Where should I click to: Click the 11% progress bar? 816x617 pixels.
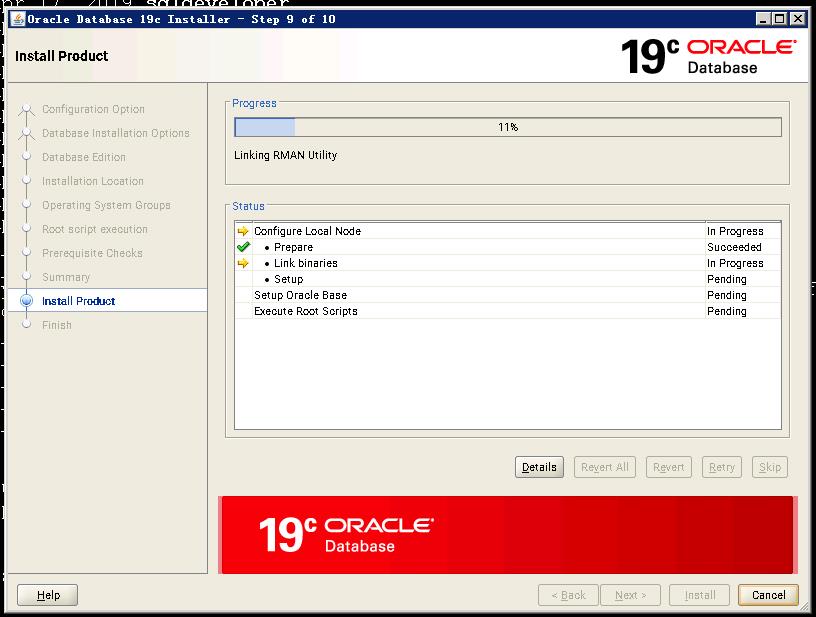[508, 127]
